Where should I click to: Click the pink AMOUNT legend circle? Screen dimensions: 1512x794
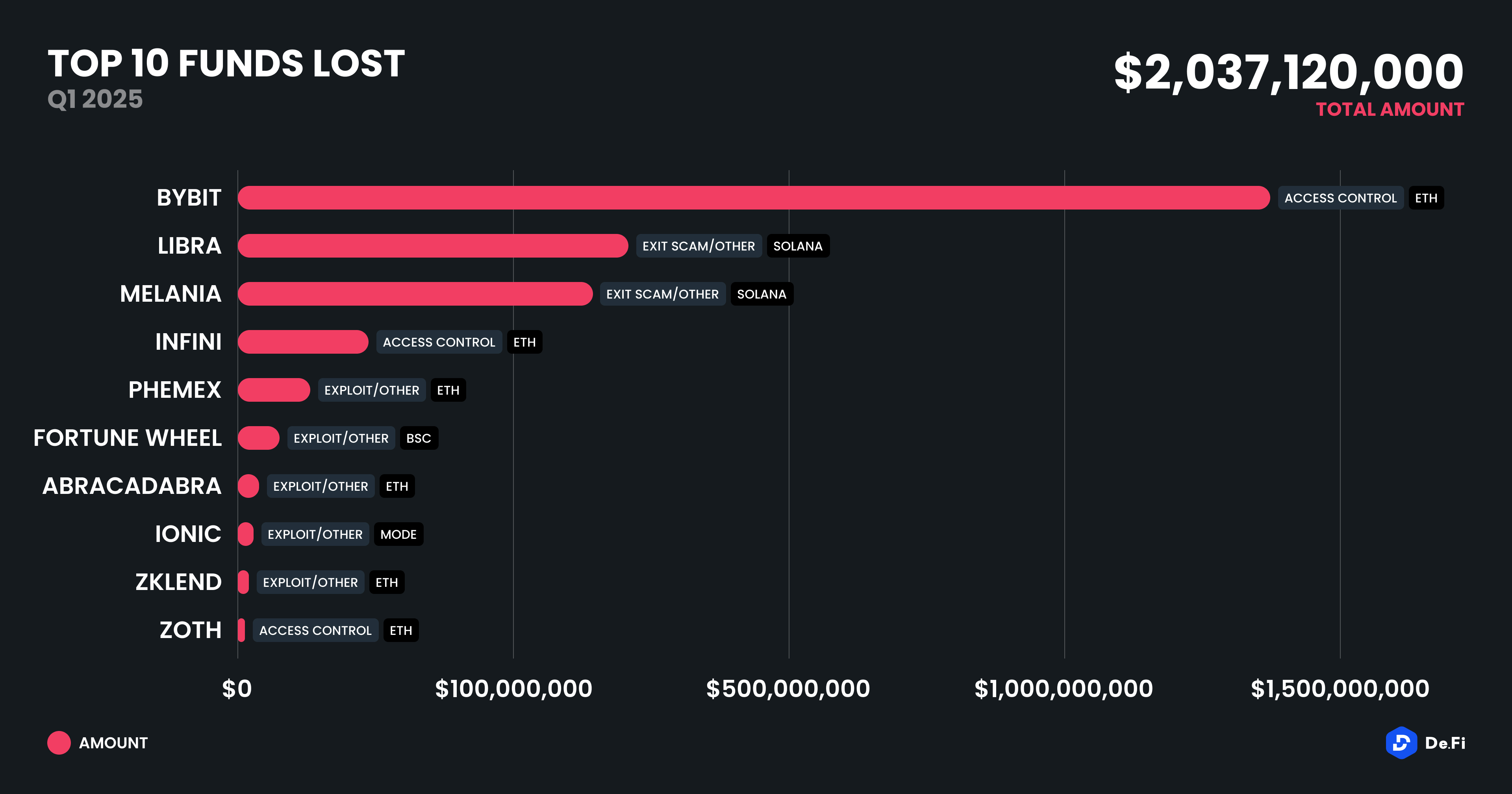point(59,743)
